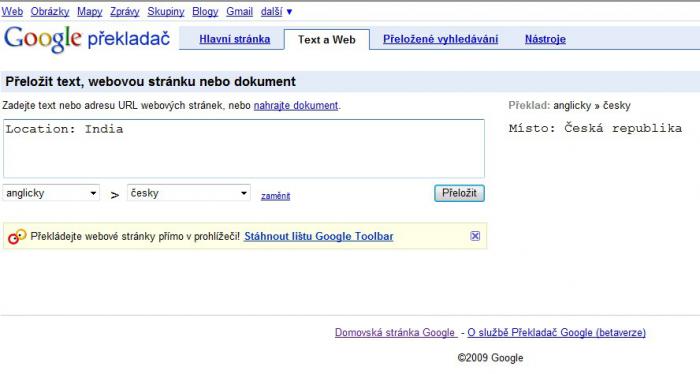Open the 'Přeložené vyhledávání' tab
The height and width of the screenshot is (374, 700).
coord(440,39)
